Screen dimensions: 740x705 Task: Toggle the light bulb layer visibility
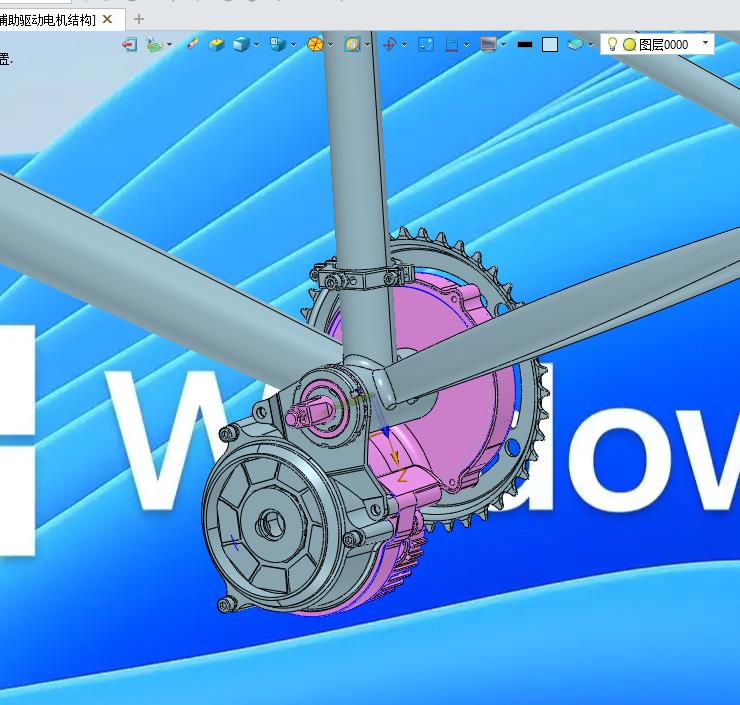click(x=612, y=44)
